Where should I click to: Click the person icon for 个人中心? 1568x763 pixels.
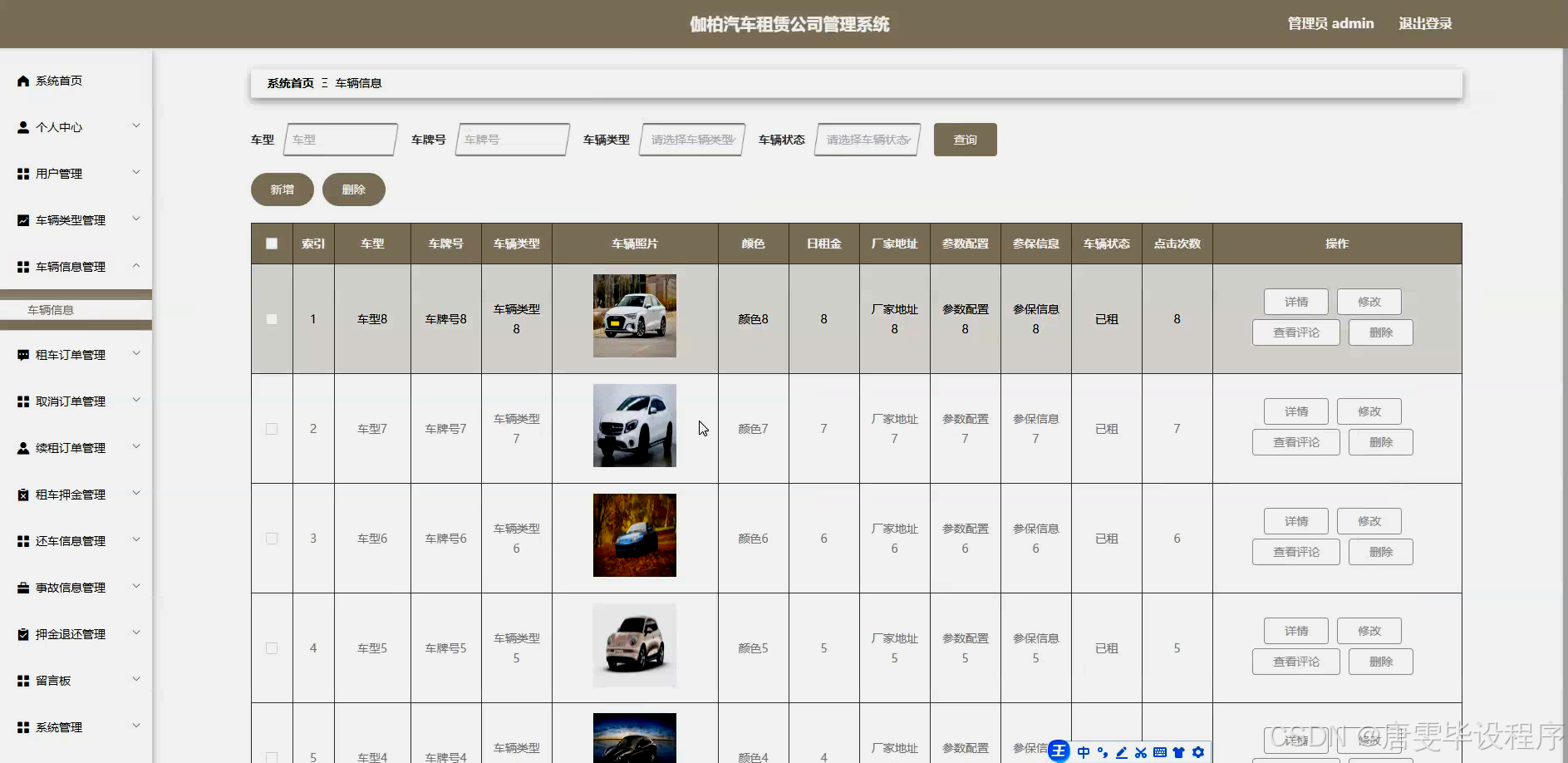tap(23, 127)
